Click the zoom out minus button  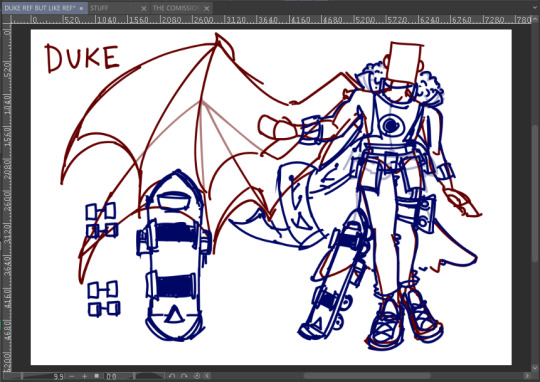pos(72,376)
